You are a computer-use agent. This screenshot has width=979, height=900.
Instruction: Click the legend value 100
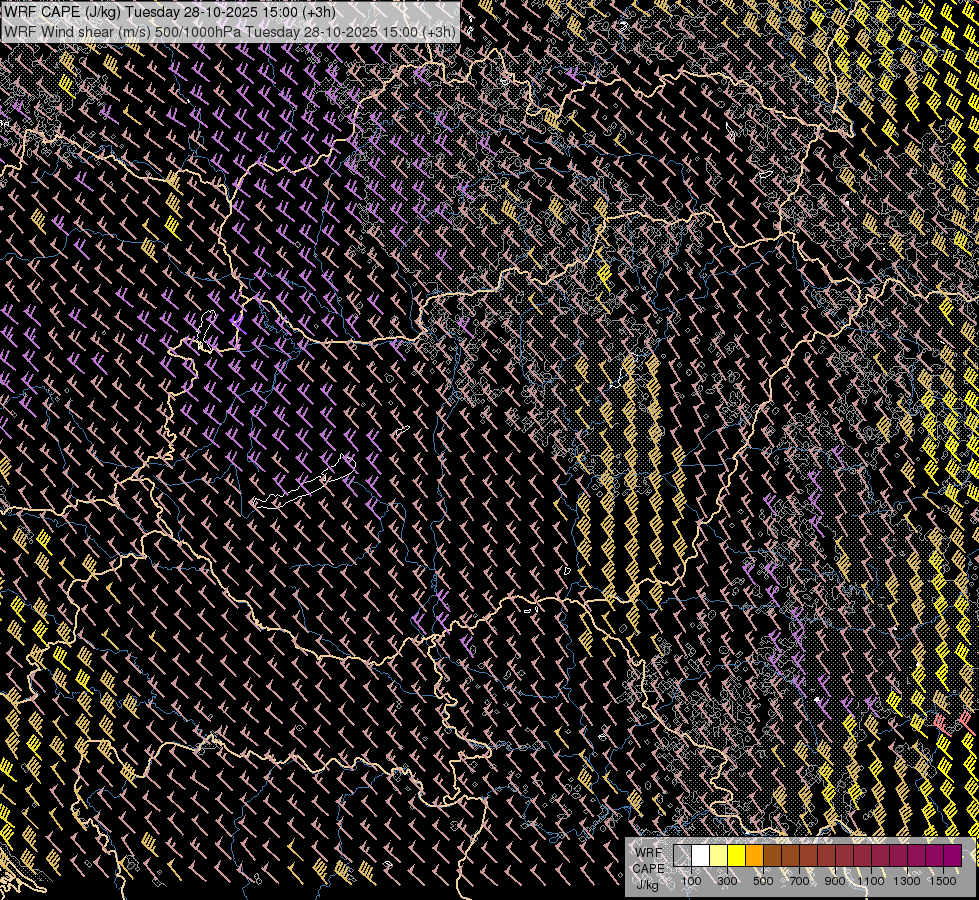click(691, 881)
